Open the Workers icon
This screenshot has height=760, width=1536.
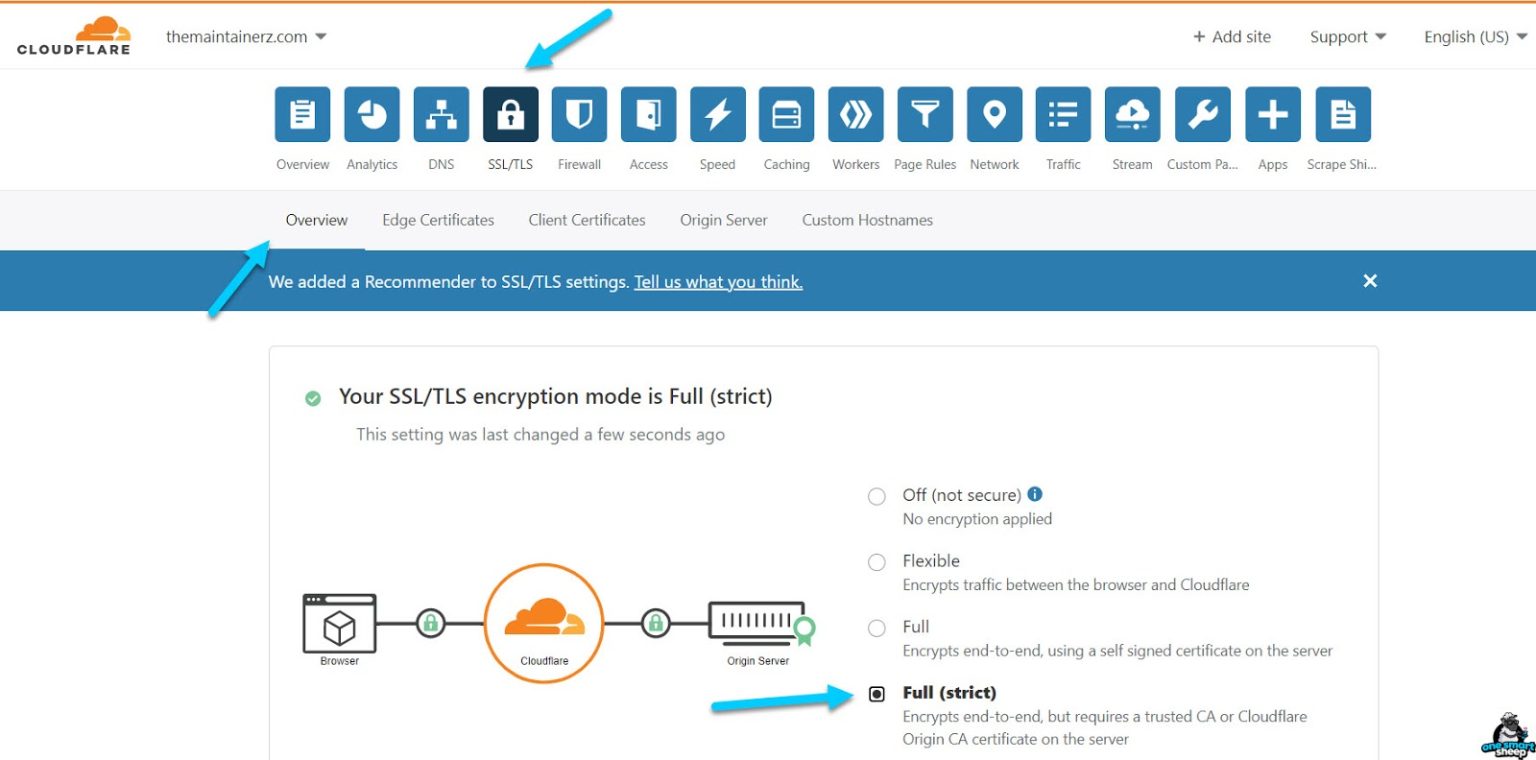(856, 115)
